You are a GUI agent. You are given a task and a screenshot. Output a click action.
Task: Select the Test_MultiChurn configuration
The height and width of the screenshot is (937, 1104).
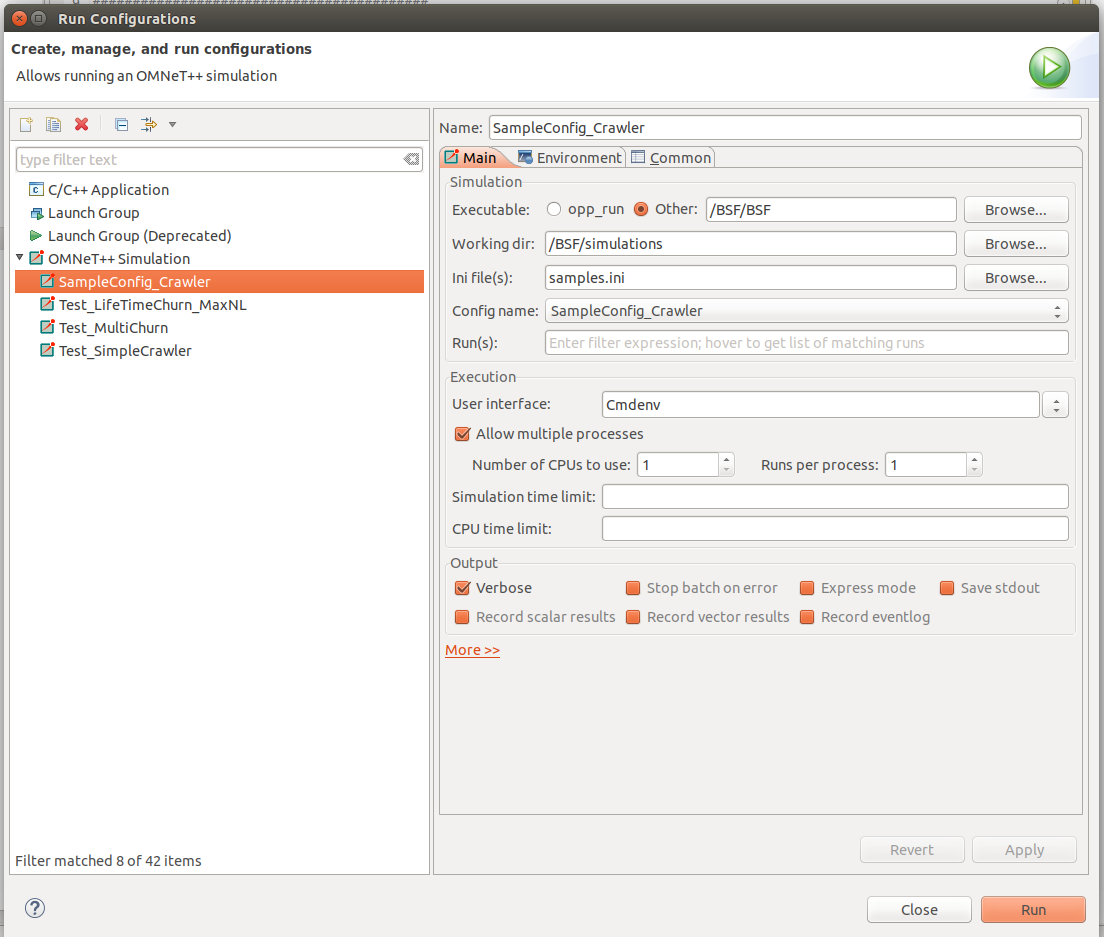coord(112,328)
